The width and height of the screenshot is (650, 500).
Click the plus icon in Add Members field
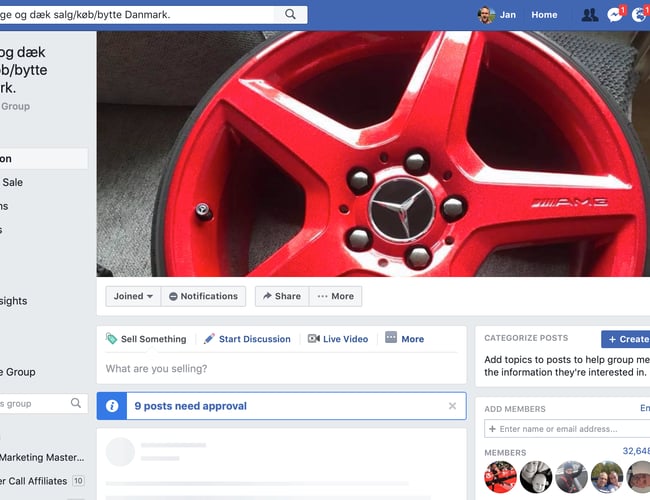[x=492, y=429]
